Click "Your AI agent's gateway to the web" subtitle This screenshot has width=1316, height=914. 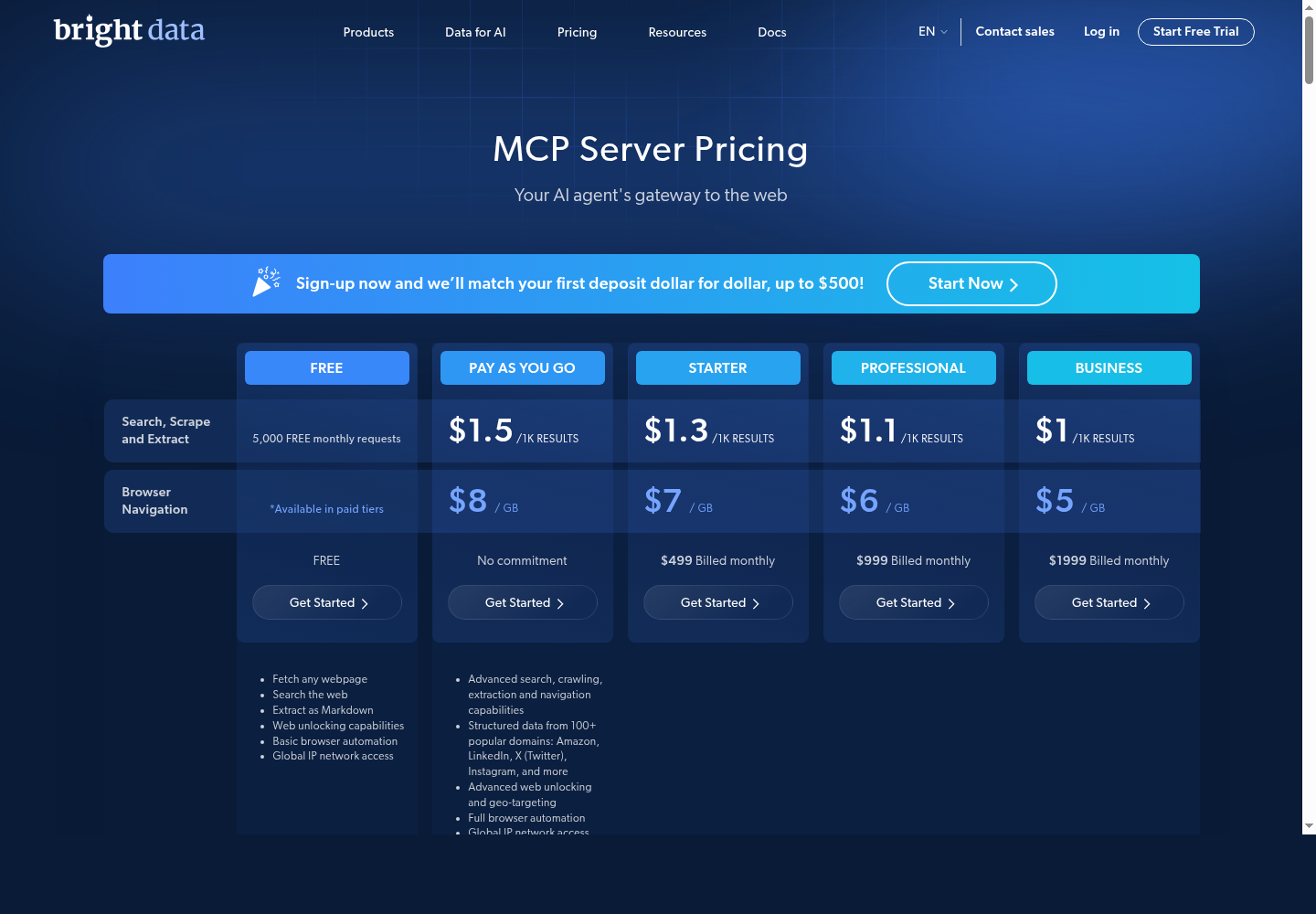click(651, 195)
